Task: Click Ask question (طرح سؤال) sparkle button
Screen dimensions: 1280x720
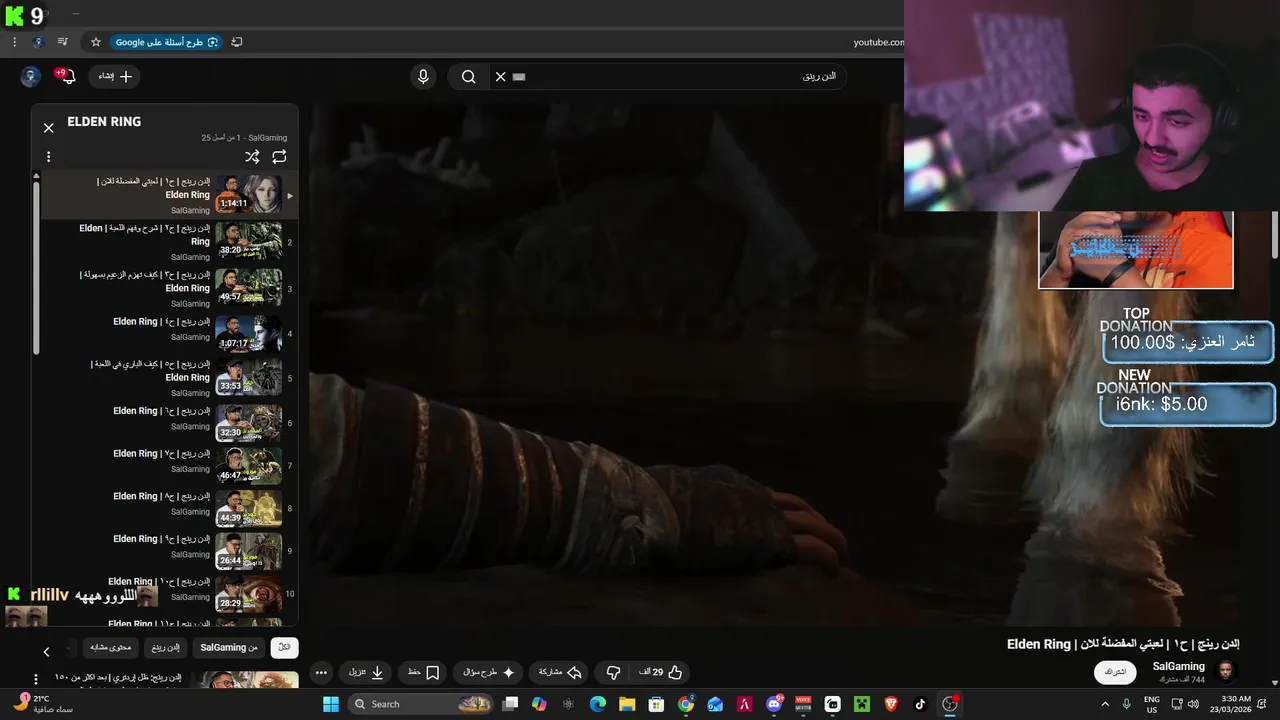Action: pos(488,673)
